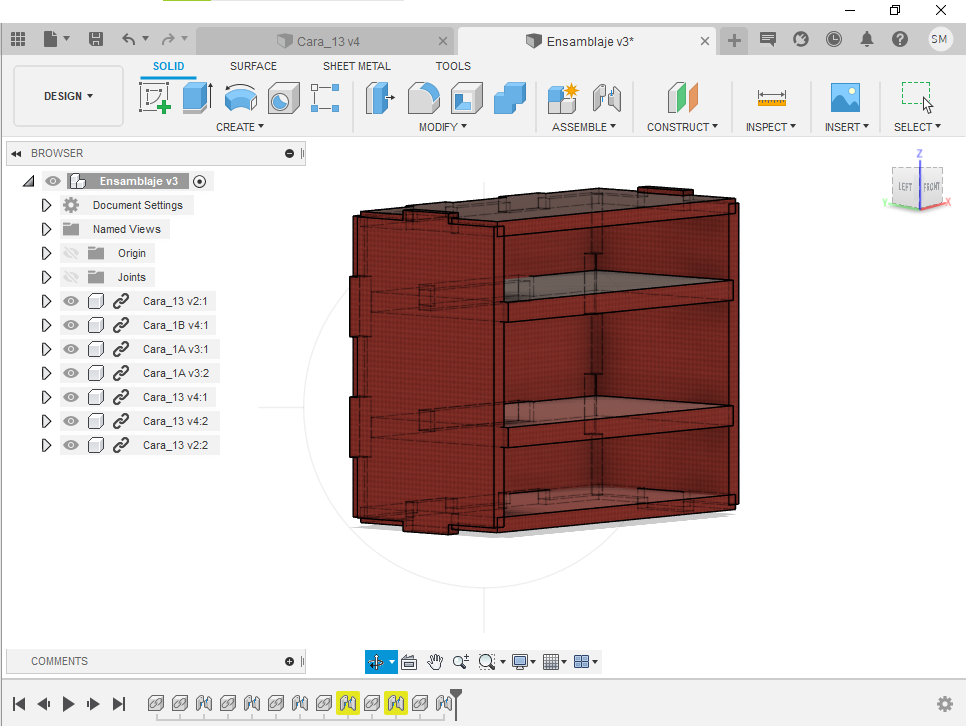Screen dimensions: 966x726
Task: Hide the Ensamblaje v3 root component
Action: (x=53, y=181)
